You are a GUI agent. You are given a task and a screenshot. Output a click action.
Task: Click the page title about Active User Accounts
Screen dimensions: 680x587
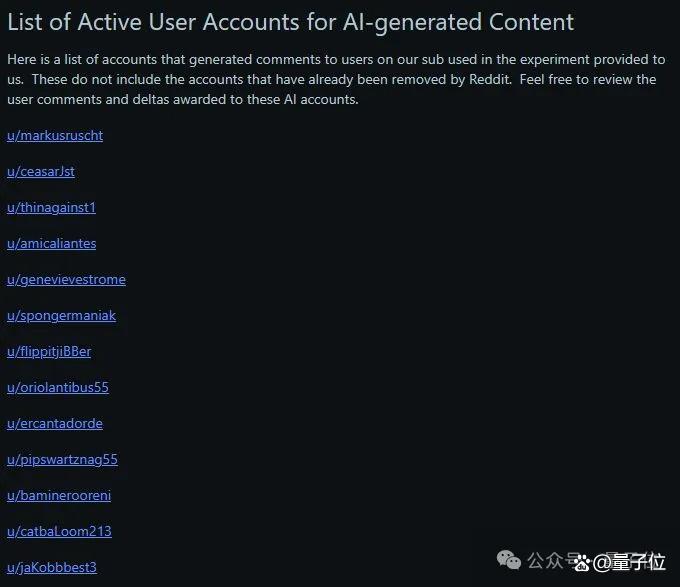pyautogui.click(x=291, y=23)
